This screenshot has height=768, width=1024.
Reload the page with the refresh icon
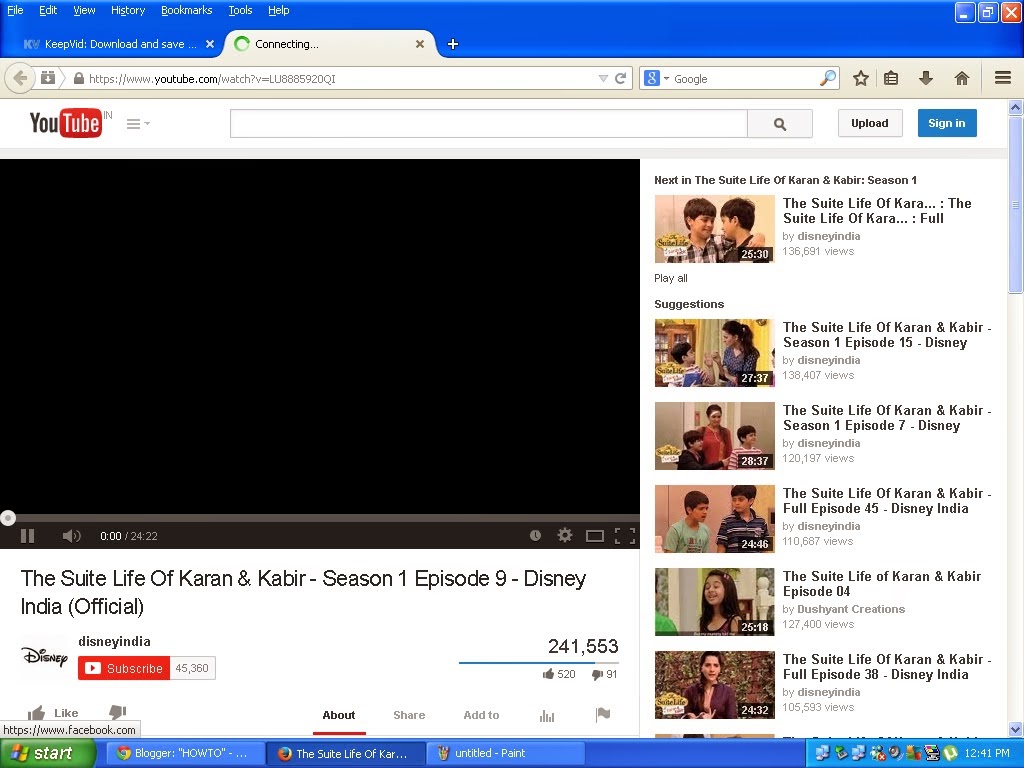coord(620,78)
